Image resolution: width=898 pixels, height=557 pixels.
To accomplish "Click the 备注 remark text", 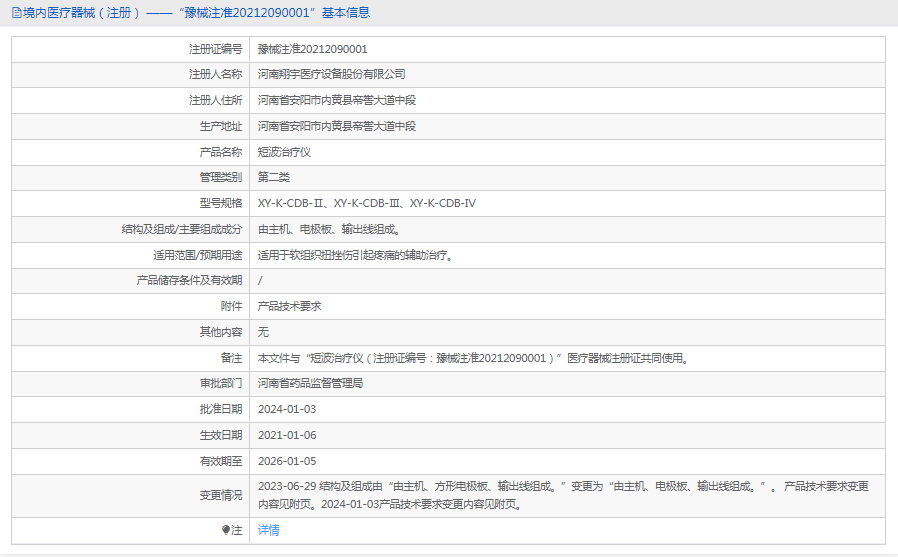I will coord(472,358).
